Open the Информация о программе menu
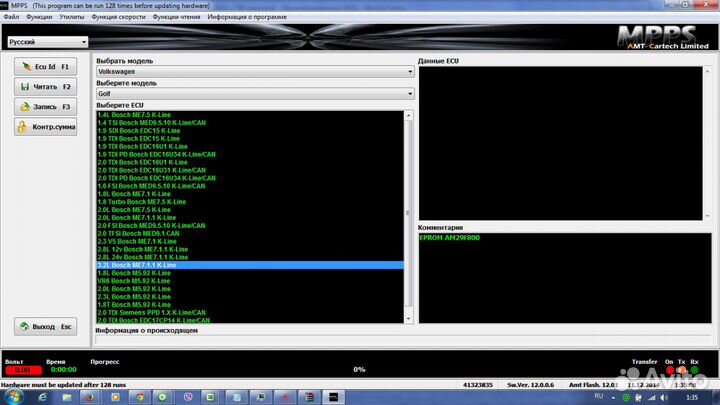The width and height of the screenshot is (720, 405). pos(247,17)
